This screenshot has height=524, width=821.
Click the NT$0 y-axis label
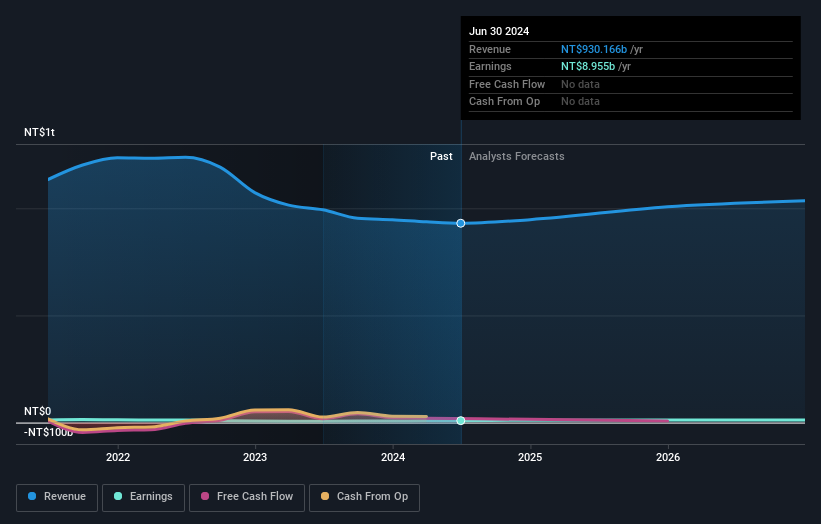38,411
